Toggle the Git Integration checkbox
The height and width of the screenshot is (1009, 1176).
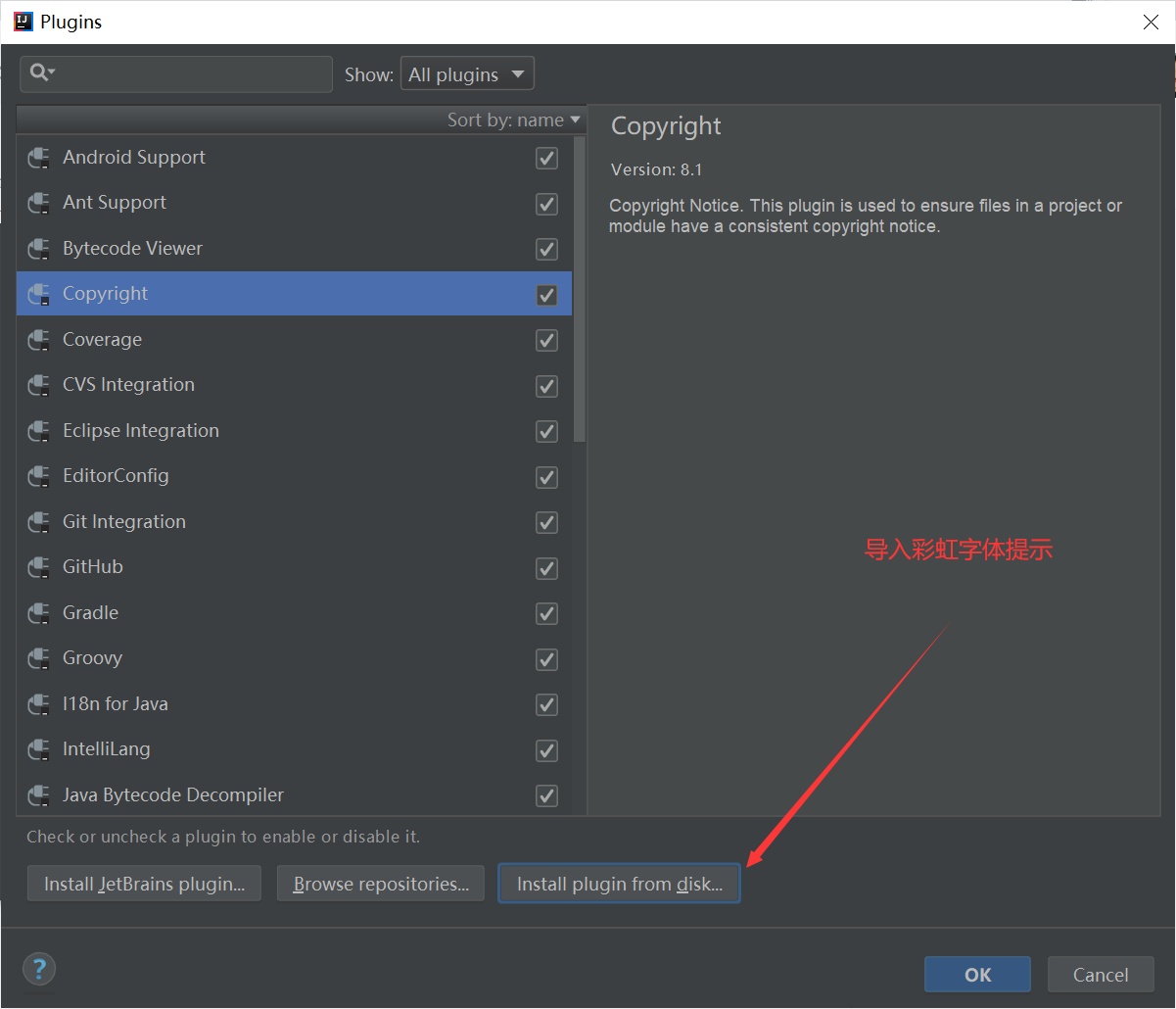(x=546, y=522)
